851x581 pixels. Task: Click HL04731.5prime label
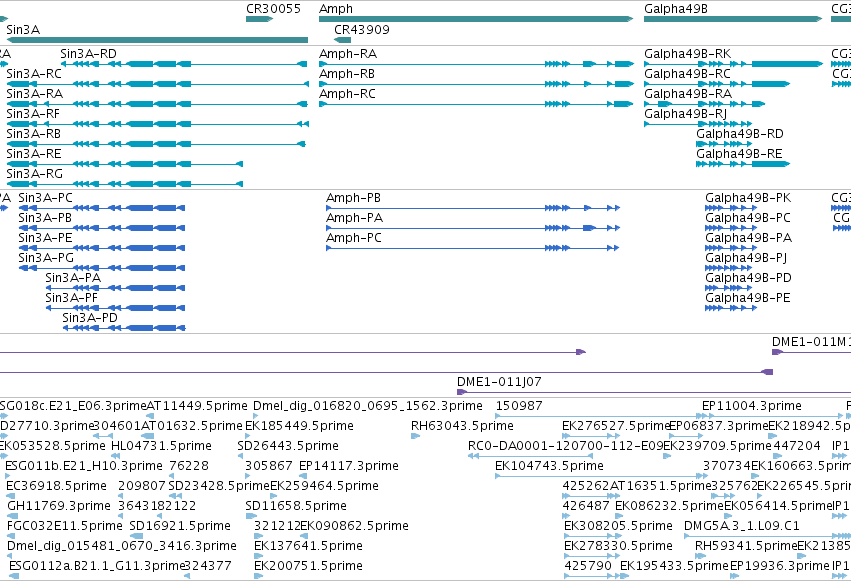161,446
